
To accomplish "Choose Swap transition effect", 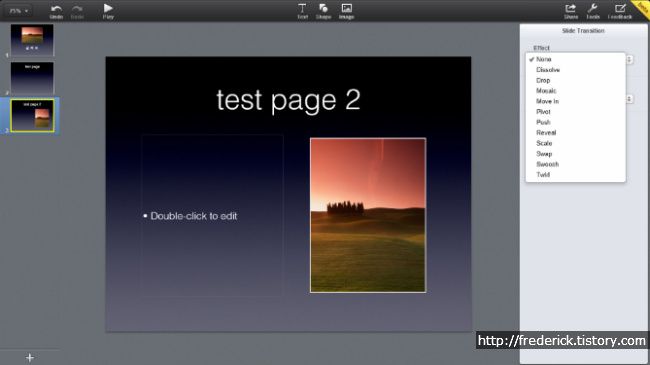I will (x=575, y=154).
